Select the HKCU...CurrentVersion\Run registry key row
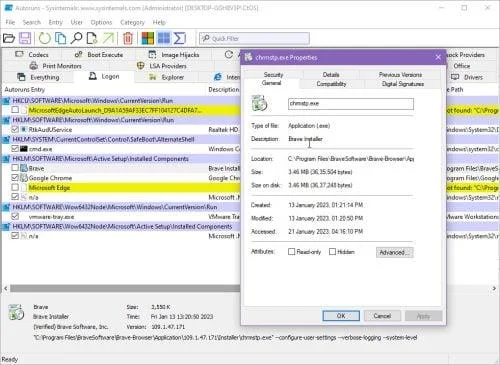The height and width of the screenshot is (365, 500). pos(121,100)
